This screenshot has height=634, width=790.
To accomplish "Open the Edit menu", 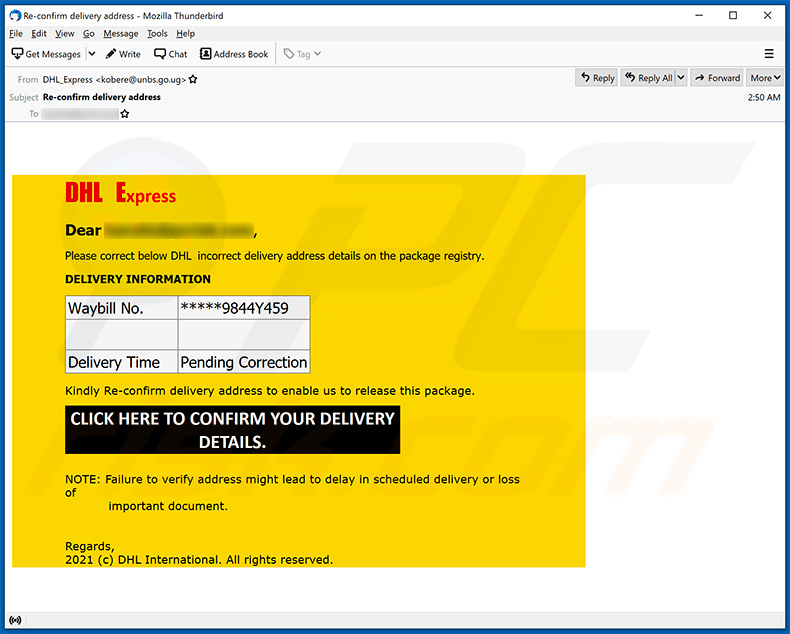I will pyautogui.click(x=39, y=34).
